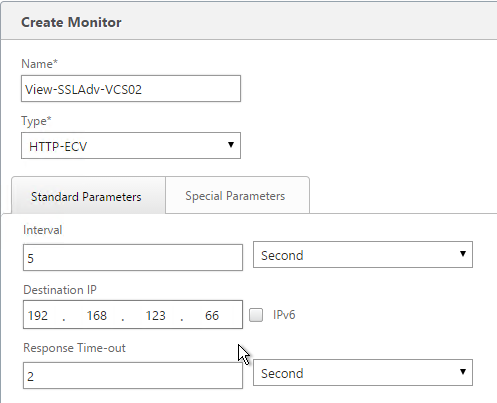The height and width of the screenshot is (403, 497).
Task: Click the IPv6 label text
Action: click(x=284, y=315)
